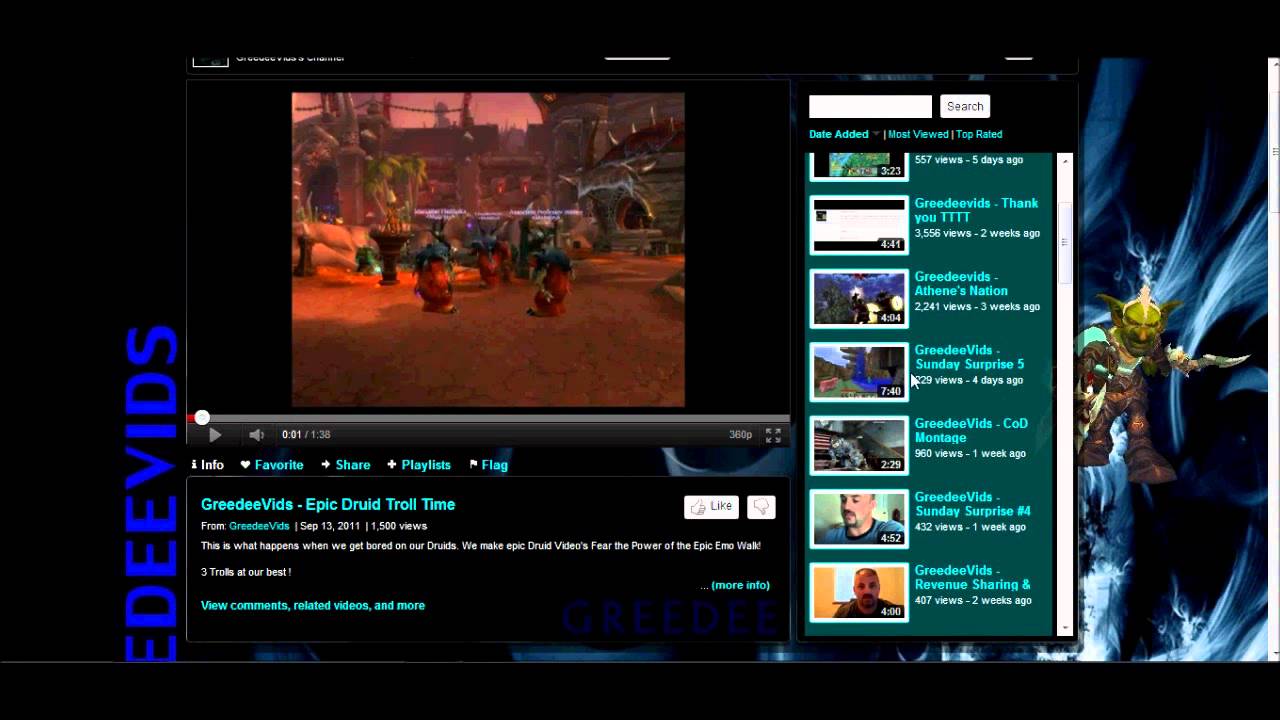Open Greedeevids - Thank you TTTT video
This screenshot has height=720, width=1280.
(x=976, y=210)
